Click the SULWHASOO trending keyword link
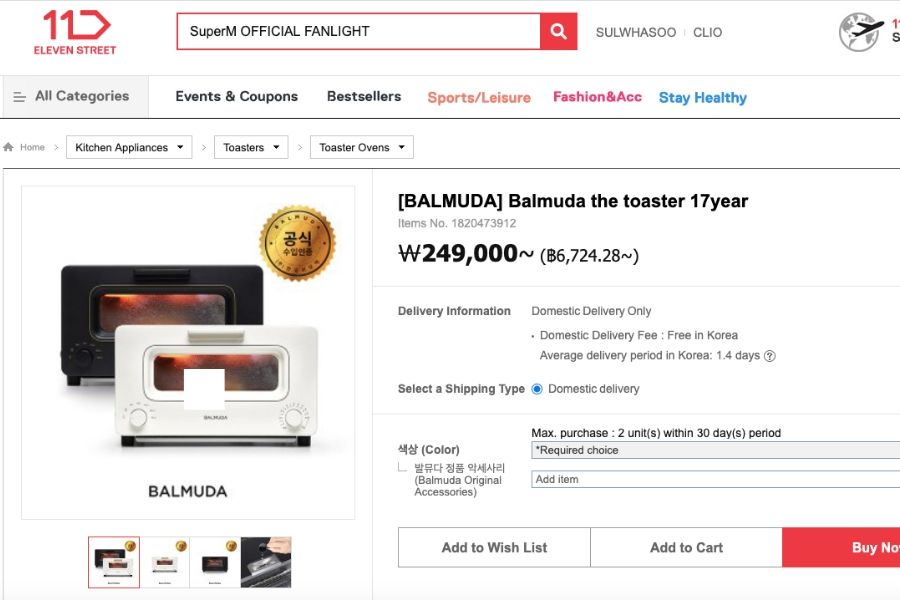The image size is (900, 600). (x=636, y=32)
